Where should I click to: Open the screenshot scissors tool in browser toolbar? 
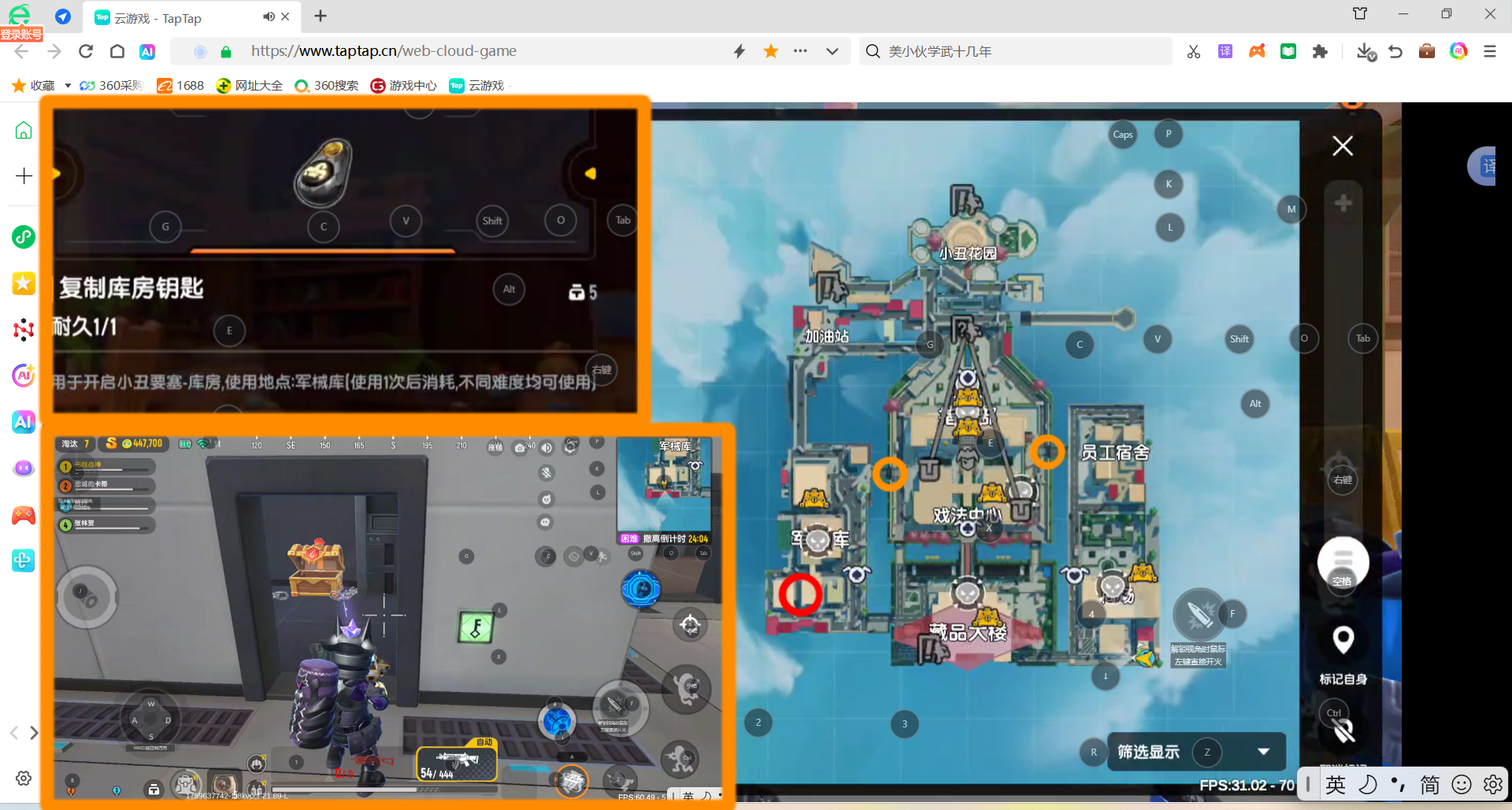1194,52
